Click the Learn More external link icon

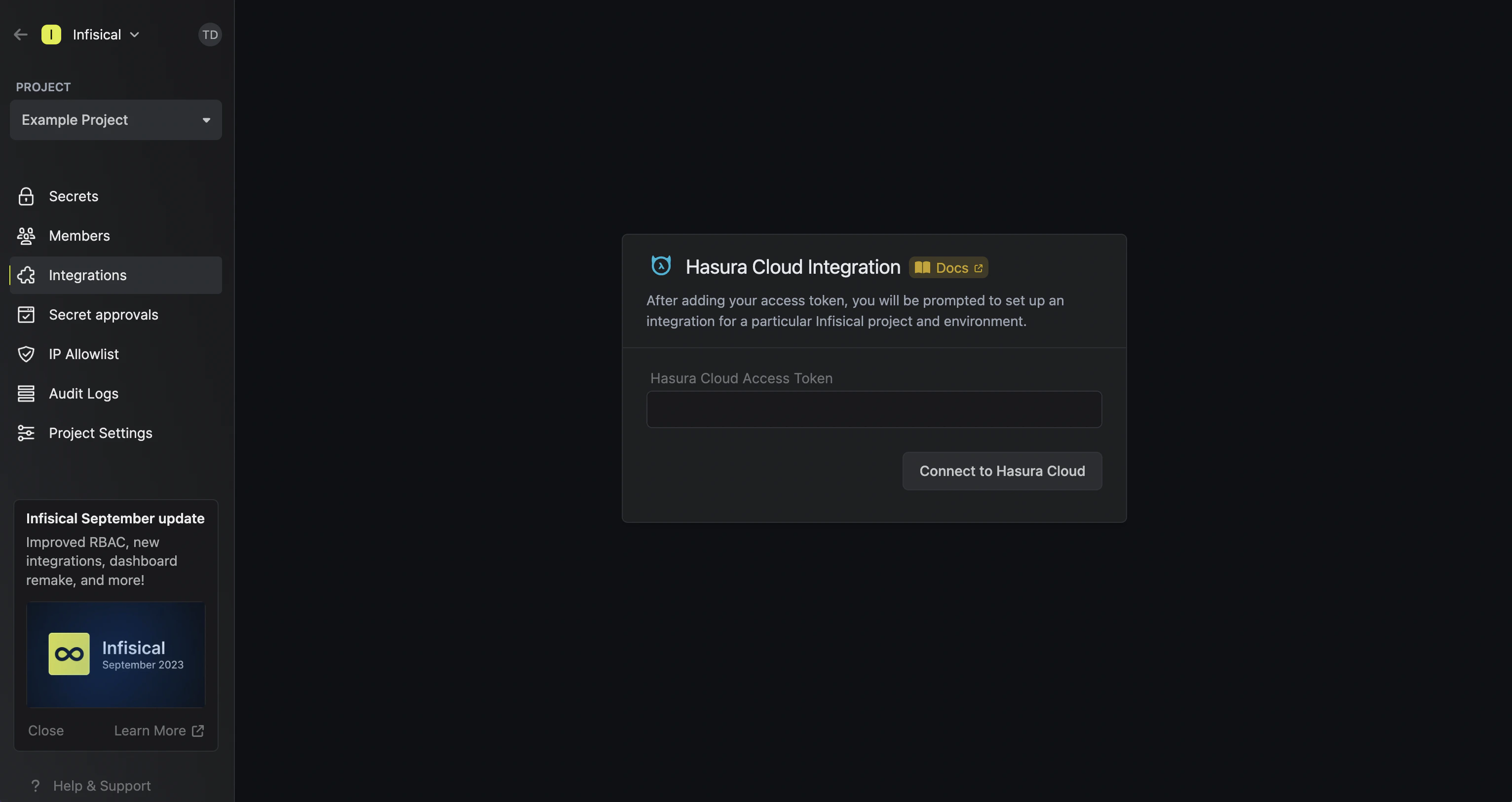198,730
